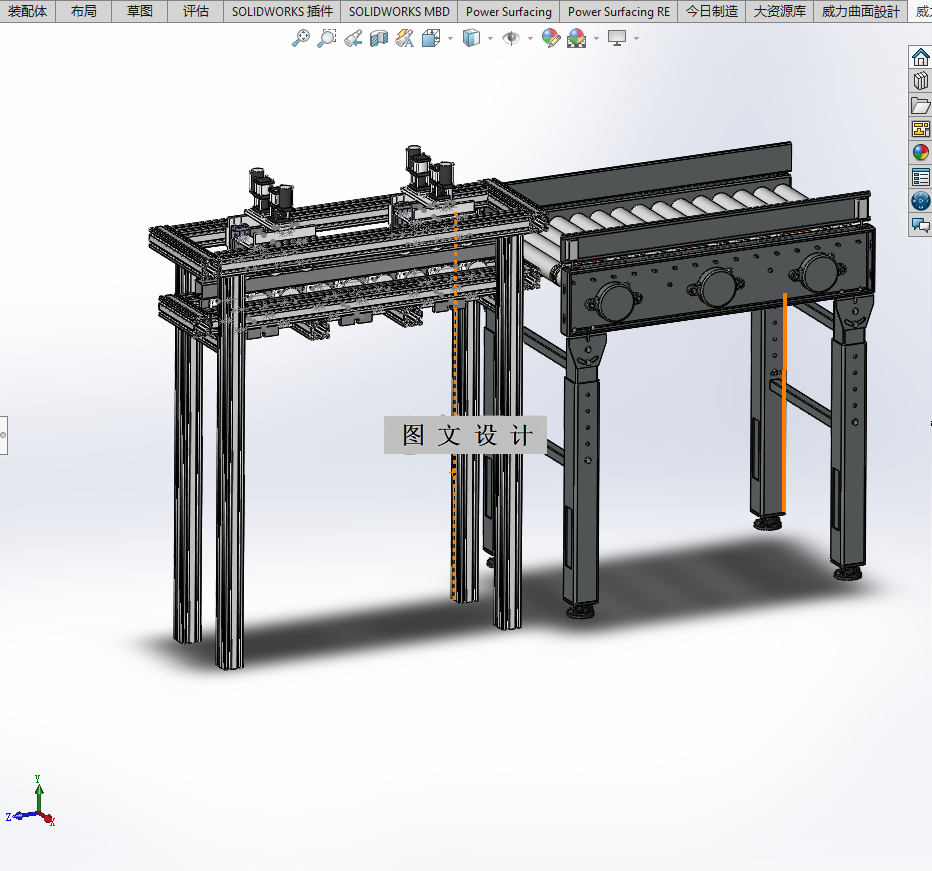Expand the View Settings dropdown arrow
The height and width of the screenshot is (871, 932).
point(637,39)
